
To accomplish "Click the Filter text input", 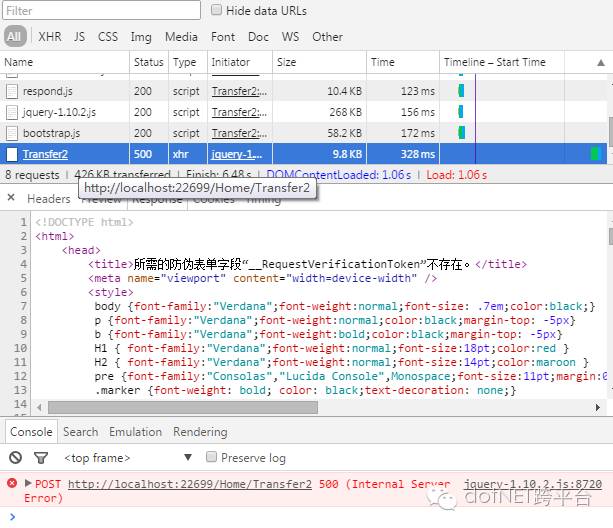I will click(x=101, y=10).
